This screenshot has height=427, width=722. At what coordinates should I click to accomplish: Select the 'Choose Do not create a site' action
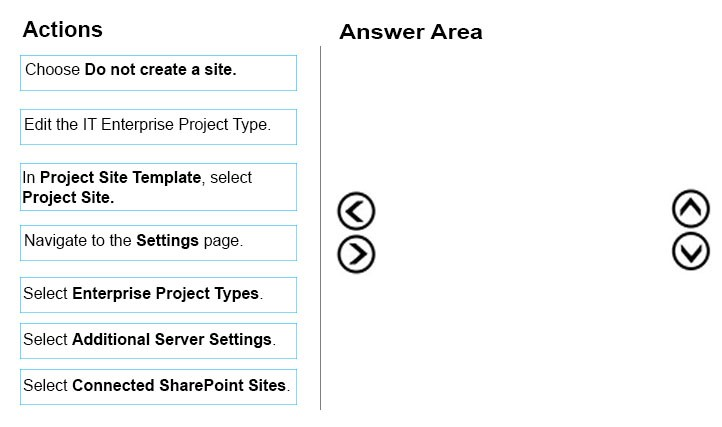(158, 73)
